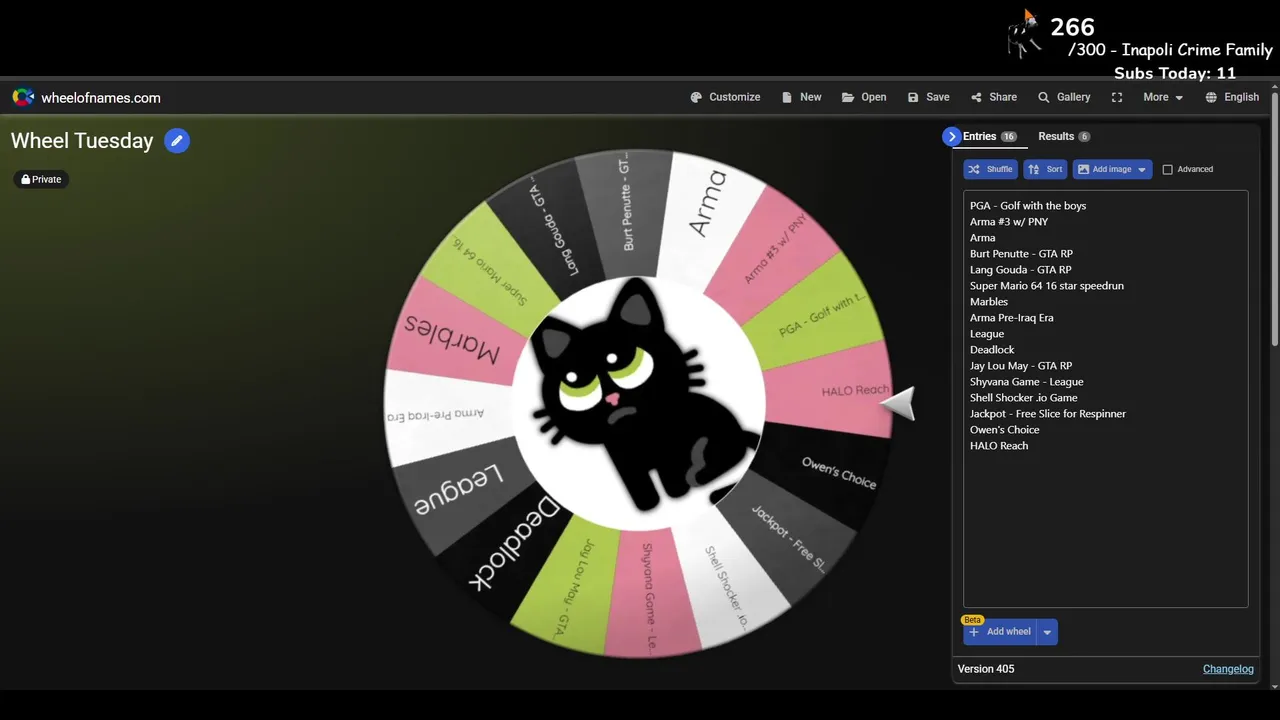Open the Gallery search

click(1064, 97)
